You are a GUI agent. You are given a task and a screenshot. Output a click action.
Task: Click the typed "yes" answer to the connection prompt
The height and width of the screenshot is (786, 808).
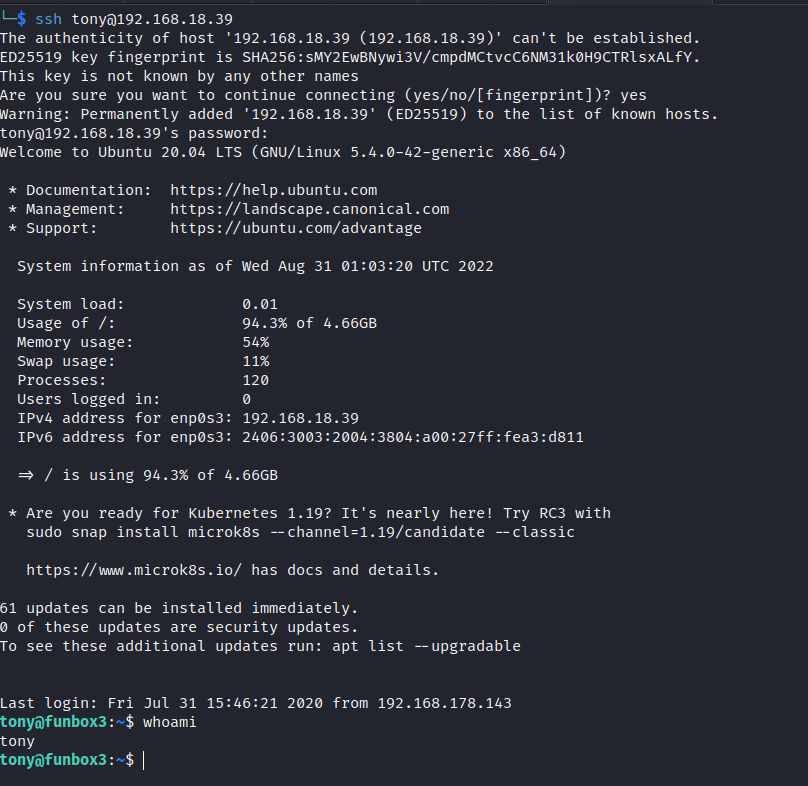(633, 95)
